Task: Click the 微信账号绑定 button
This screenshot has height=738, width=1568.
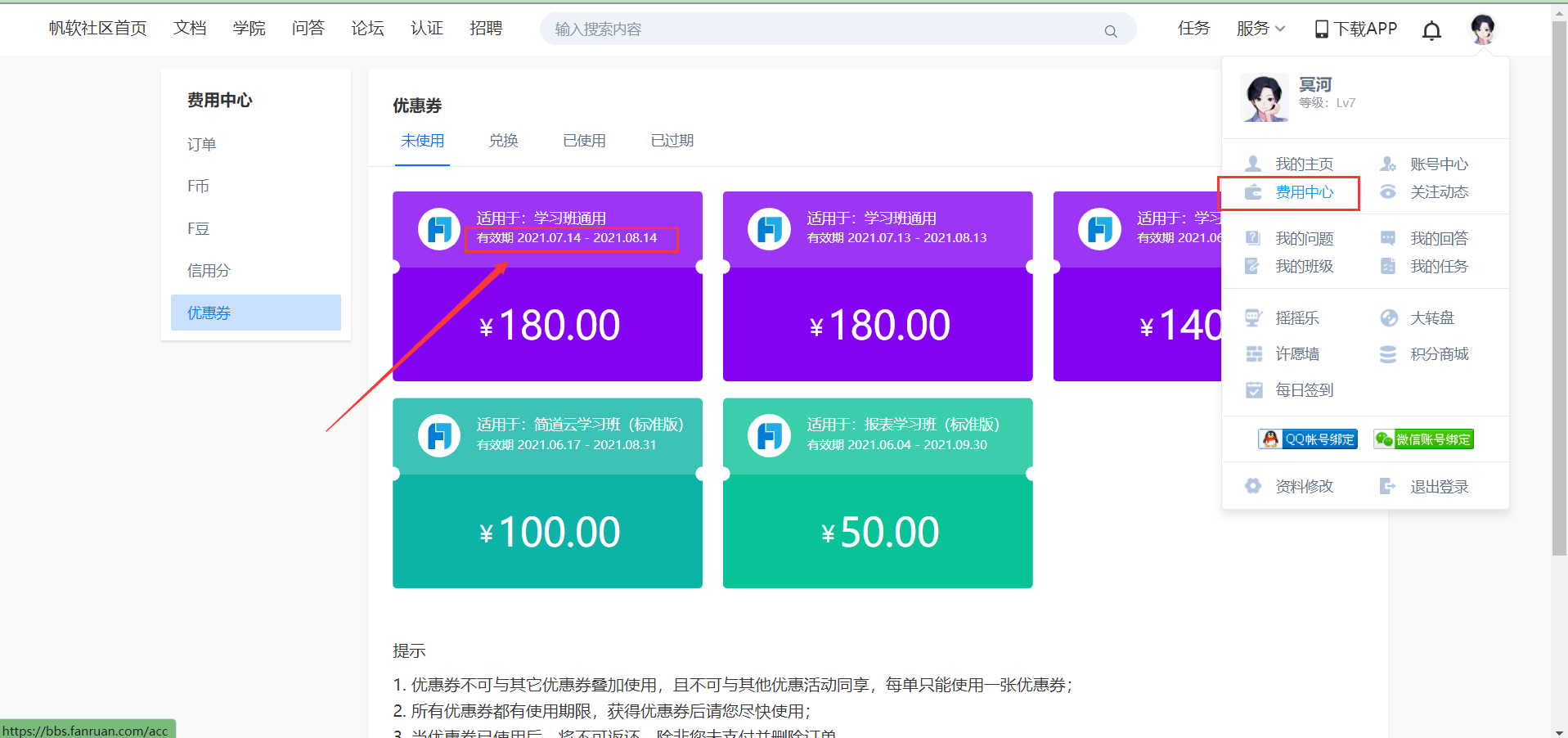Action: coord(1423,439)
